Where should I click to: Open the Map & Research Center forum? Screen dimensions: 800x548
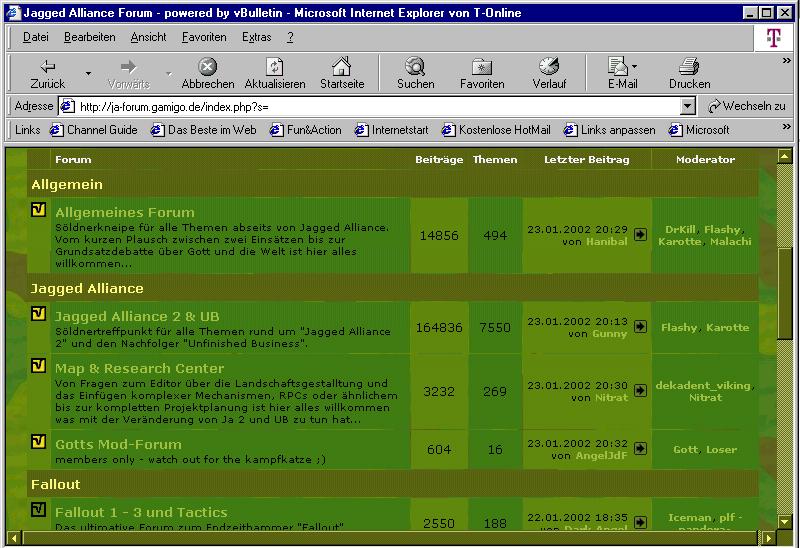pos(139,368)
